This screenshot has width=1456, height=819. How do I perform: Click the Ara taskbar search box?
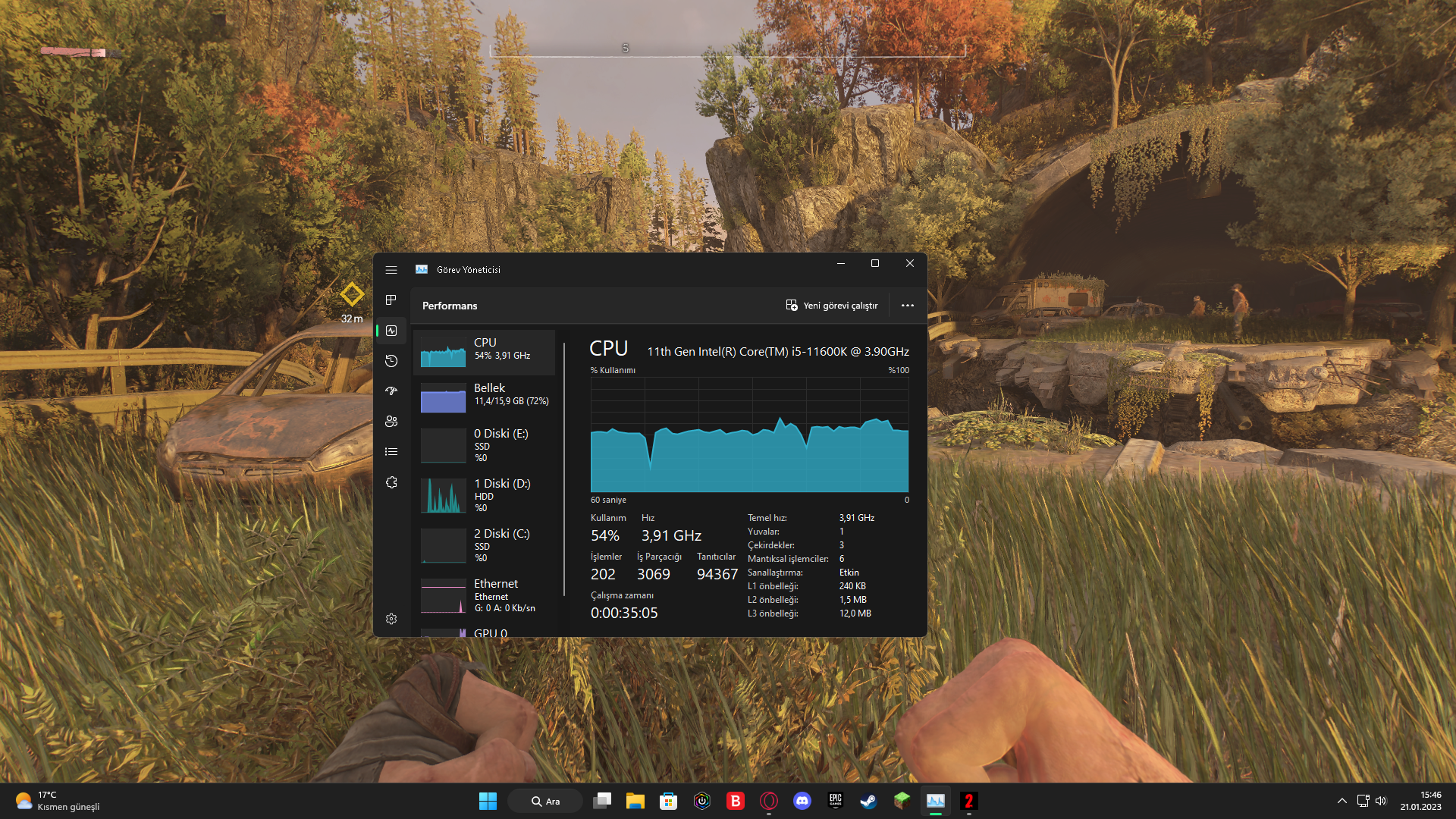tap(545, 801)
